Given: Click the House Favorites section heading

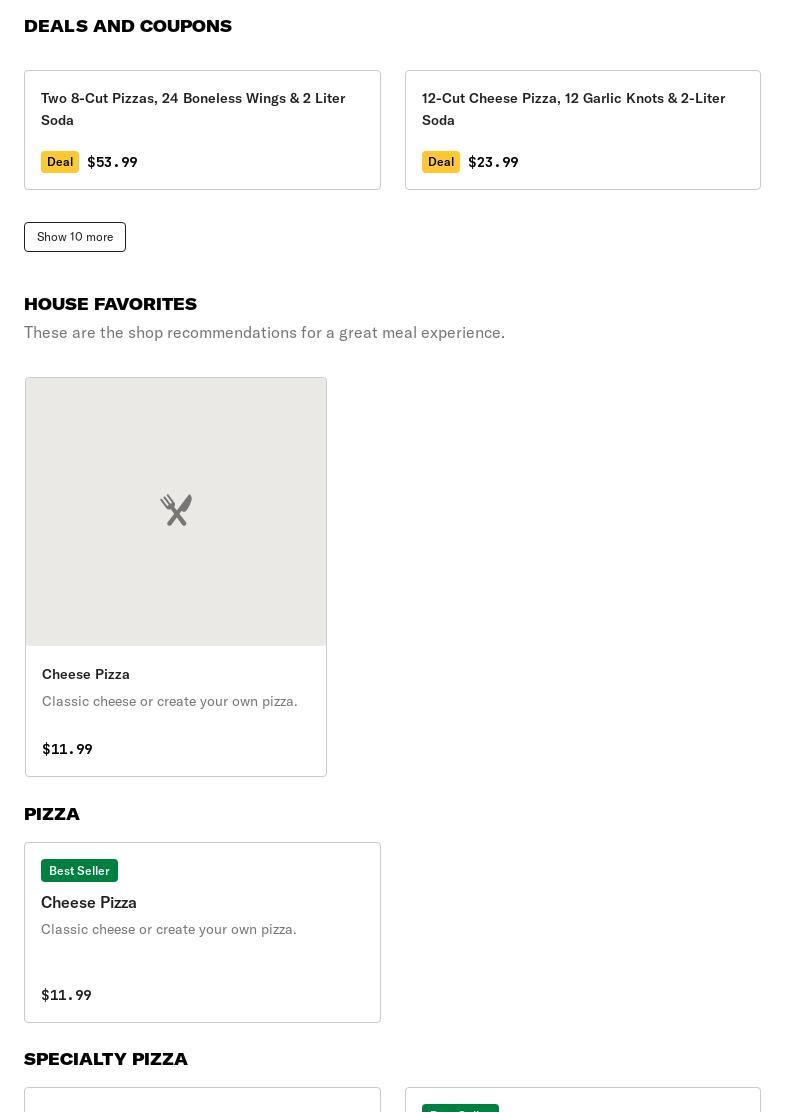Looking at the screenshot, I should pos(111,304).
